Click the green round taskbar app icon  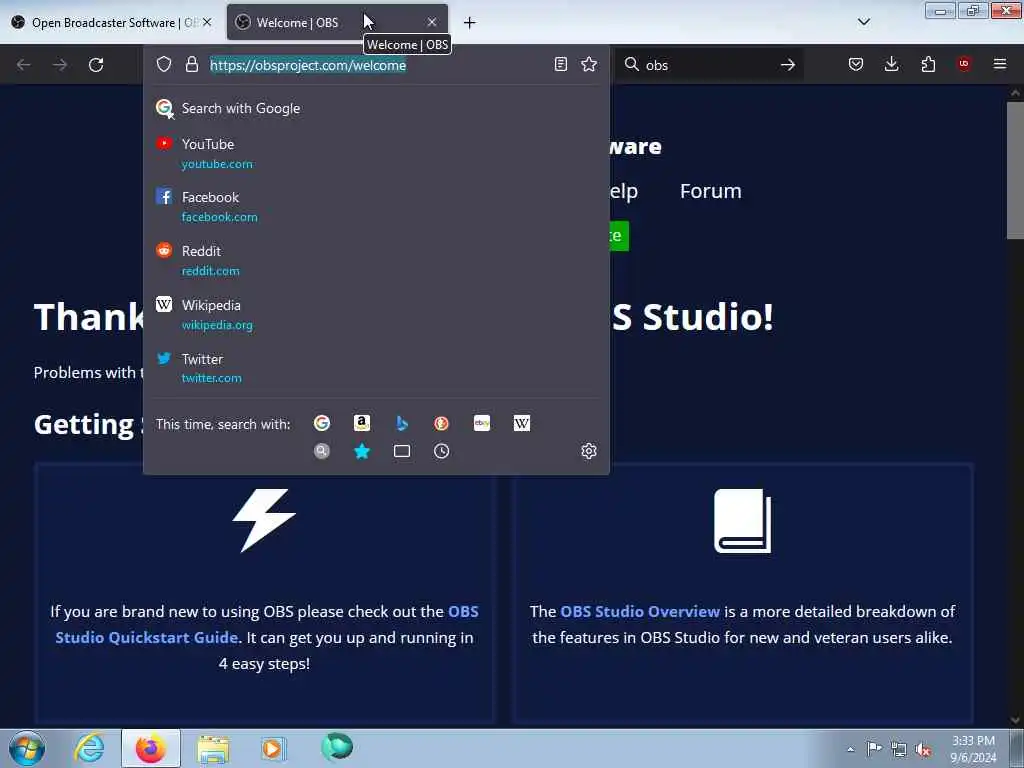click(337, 747)
